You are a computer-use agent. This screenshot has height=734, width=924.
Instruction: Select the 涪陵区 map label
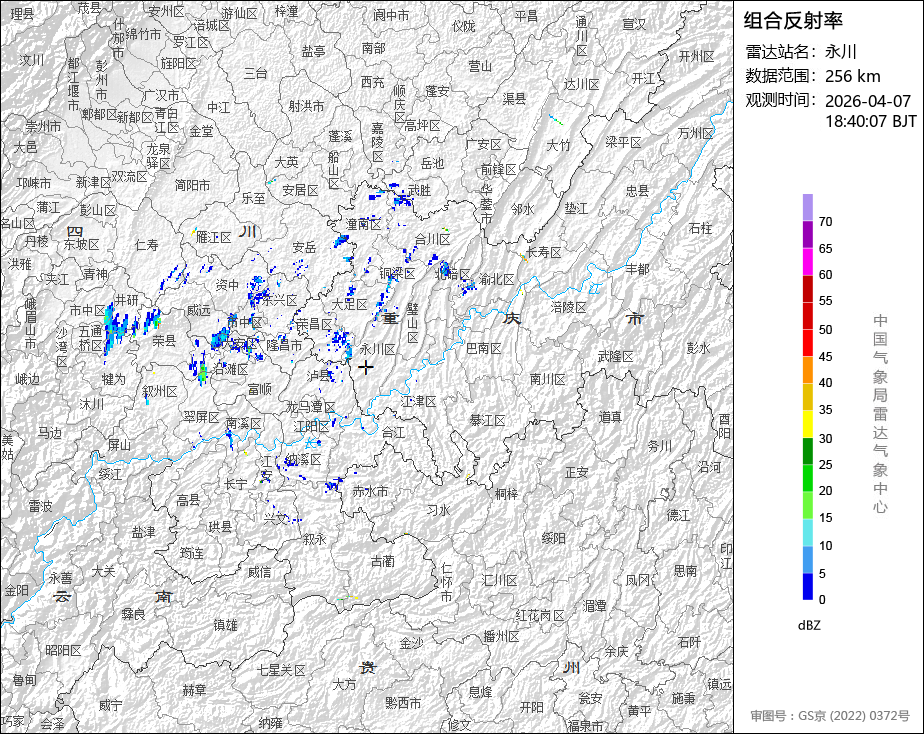(569, 308)
